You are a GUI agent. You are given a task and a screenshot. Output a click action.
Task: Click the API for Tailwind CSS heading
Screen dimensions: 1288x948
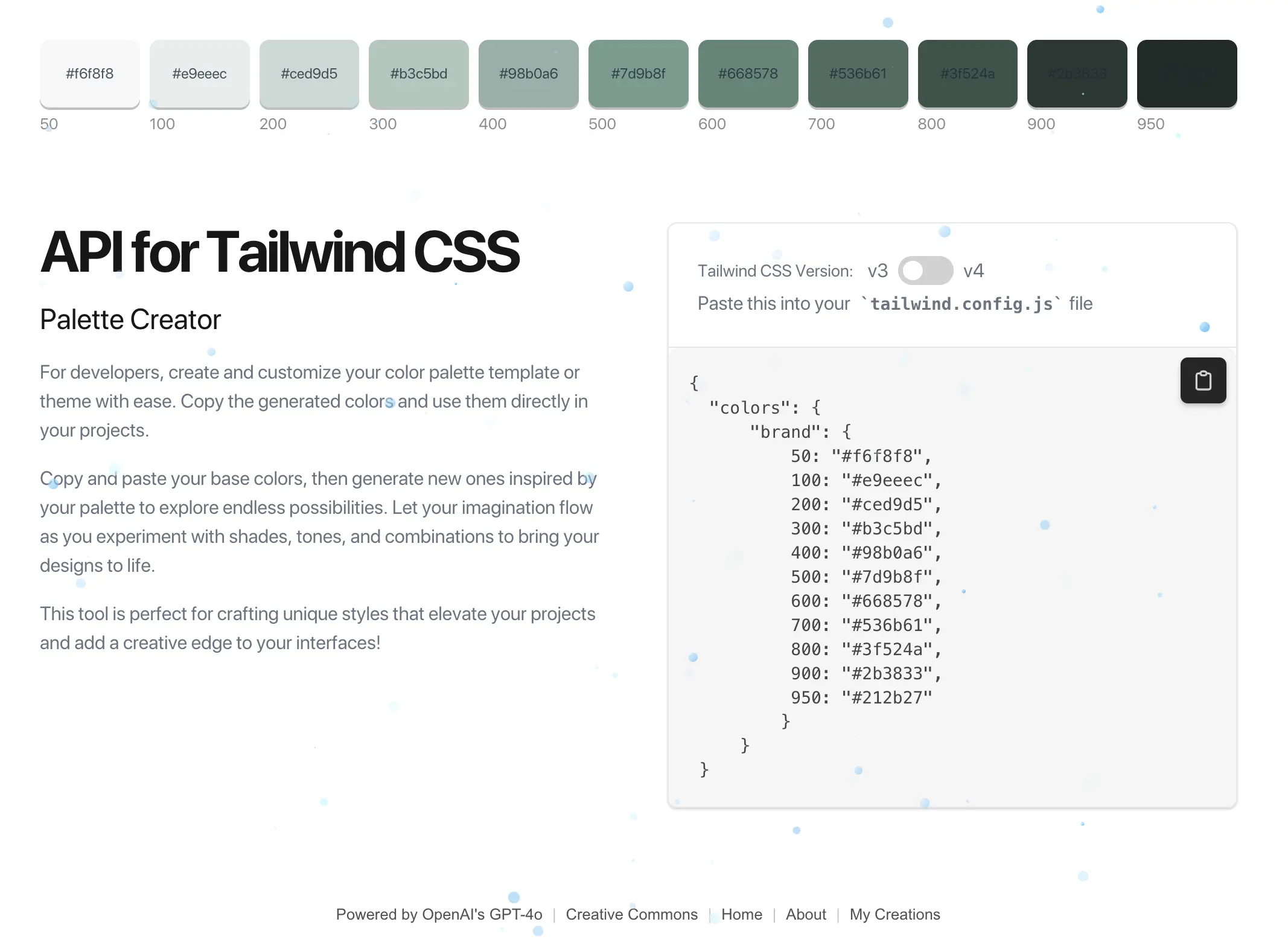(x=280, y=252)
